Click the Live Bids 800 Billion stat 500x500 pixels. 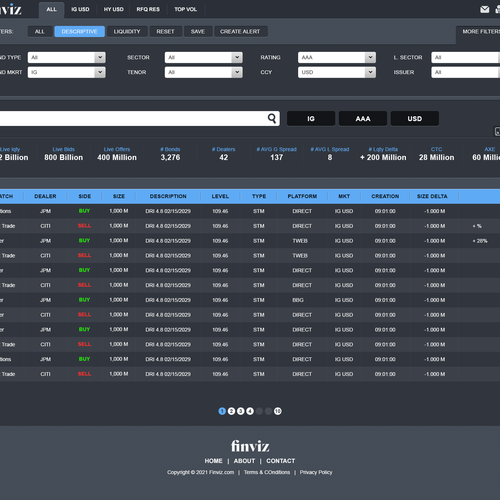coord(64,154)
